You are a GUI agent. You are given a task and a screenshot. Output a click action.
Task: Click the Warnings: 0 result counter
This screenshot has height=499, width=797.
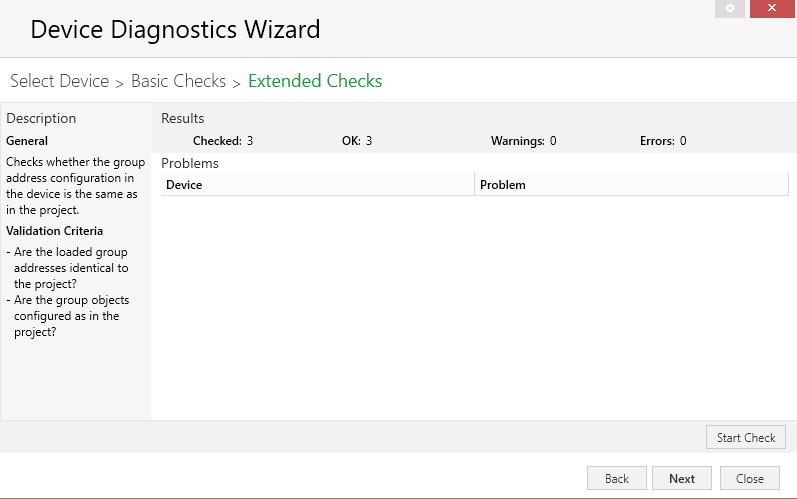coord(524,141)
